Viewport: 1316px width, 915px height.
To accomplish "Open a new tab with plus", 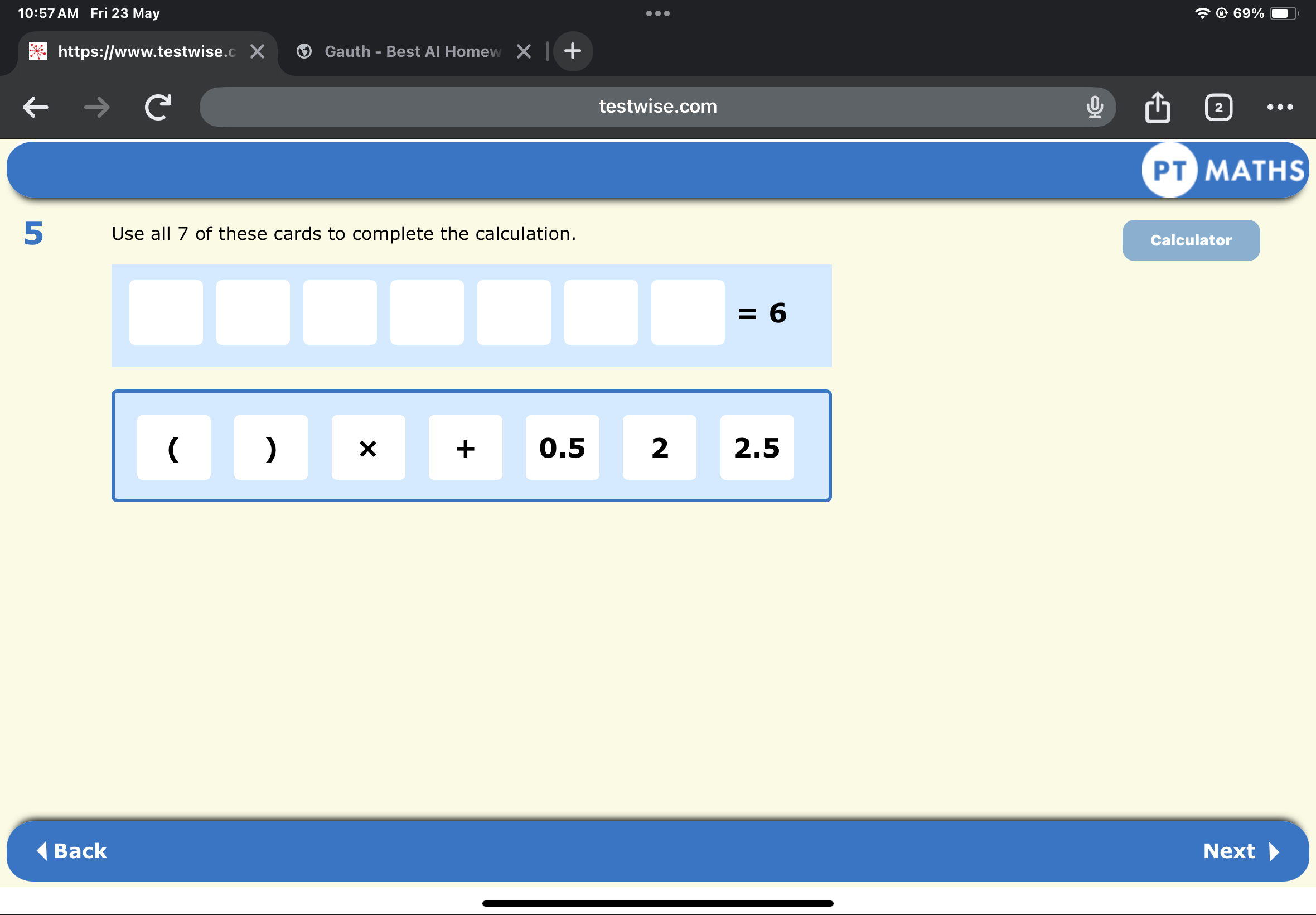I will coord(572,51).
